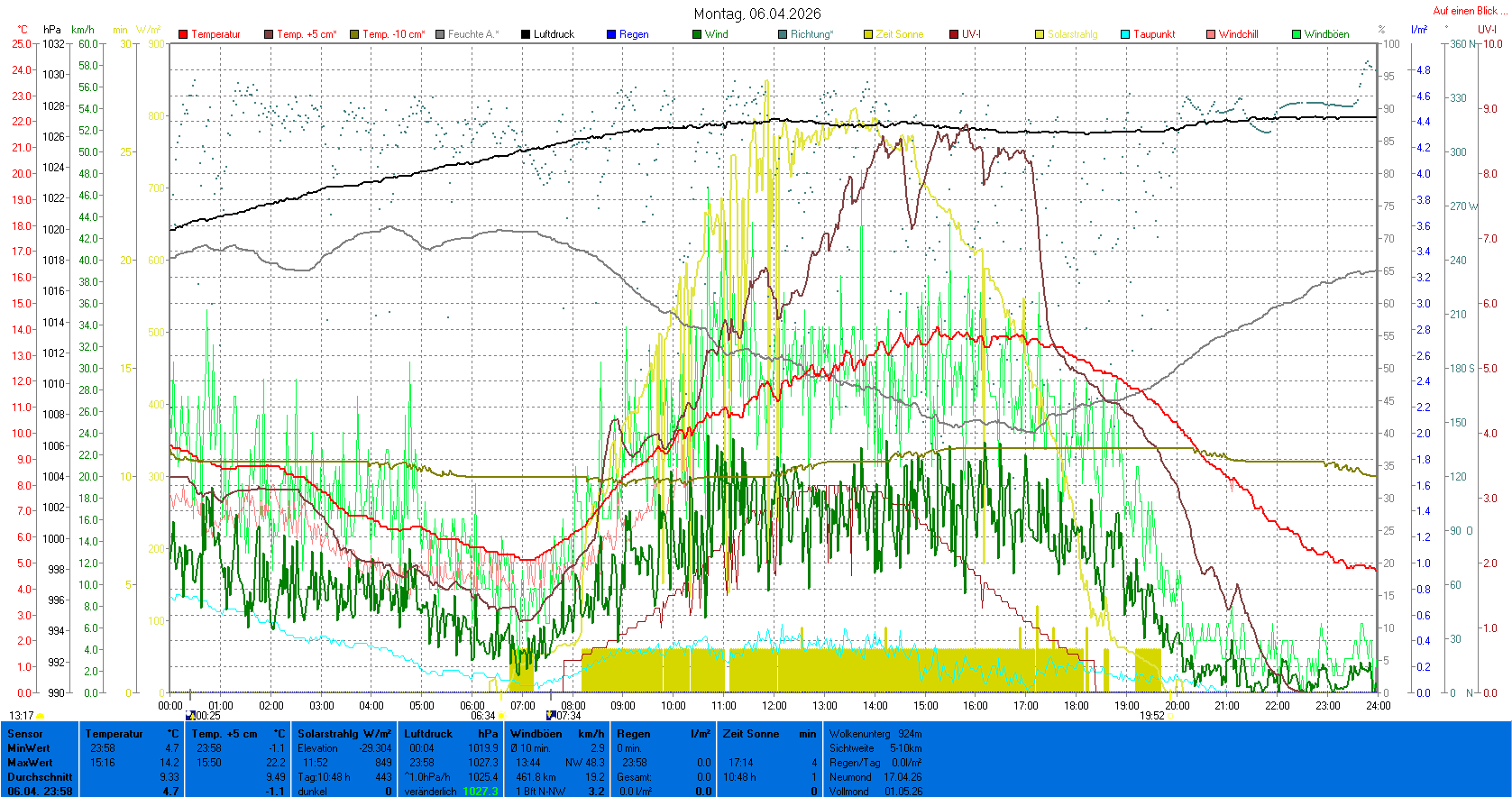Click the black Luftdruck legend square
The width and height of the screenshot is (1512, 797).
[526, 34]
